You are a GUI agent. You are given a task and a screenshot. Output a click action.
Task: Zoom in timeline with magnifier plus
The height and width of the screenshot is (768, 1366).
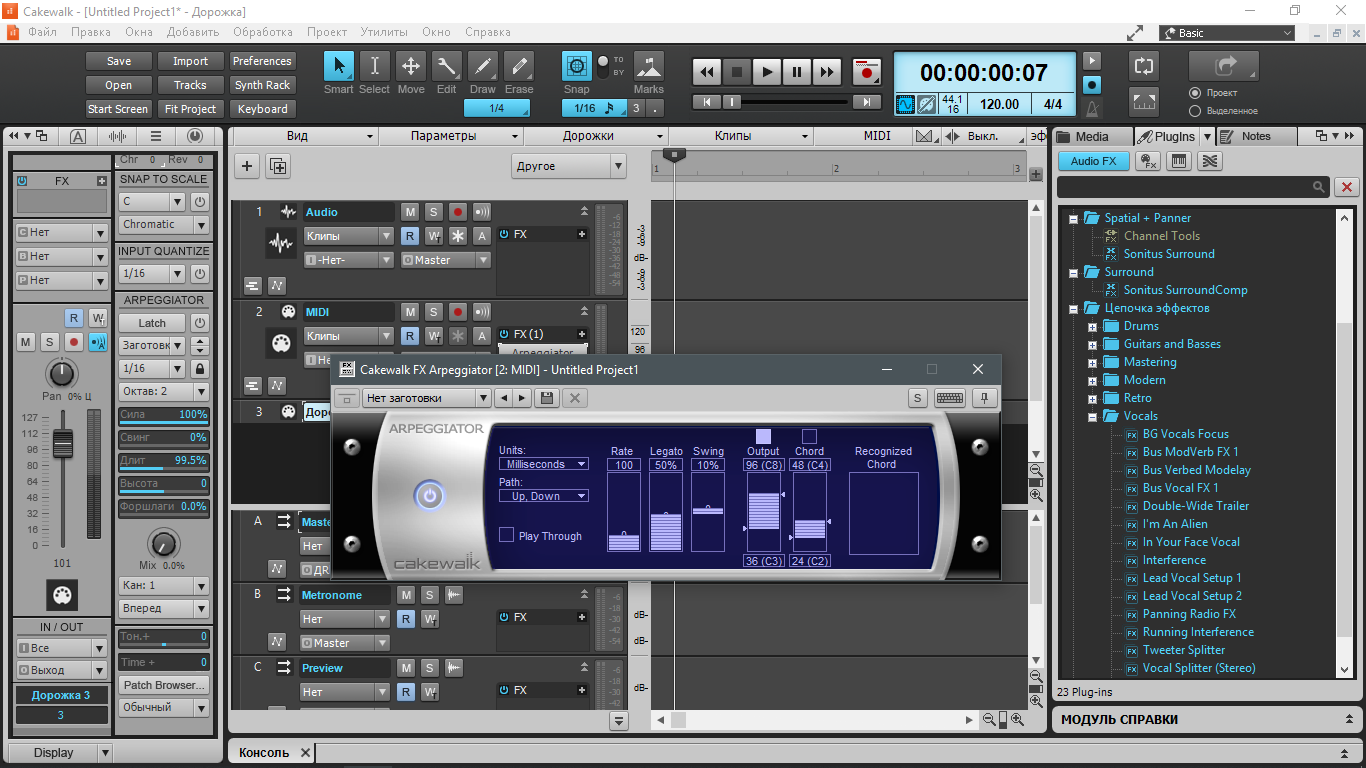1017,719
